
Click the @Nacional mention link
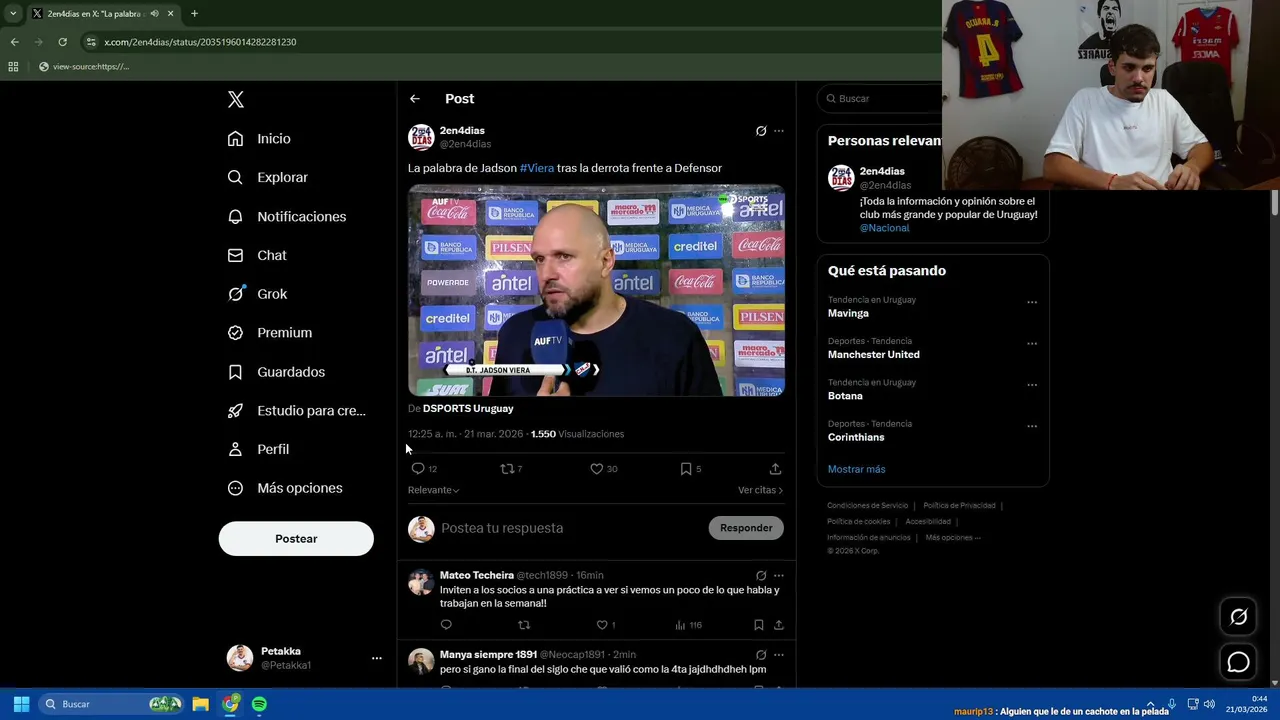(884, 228)
